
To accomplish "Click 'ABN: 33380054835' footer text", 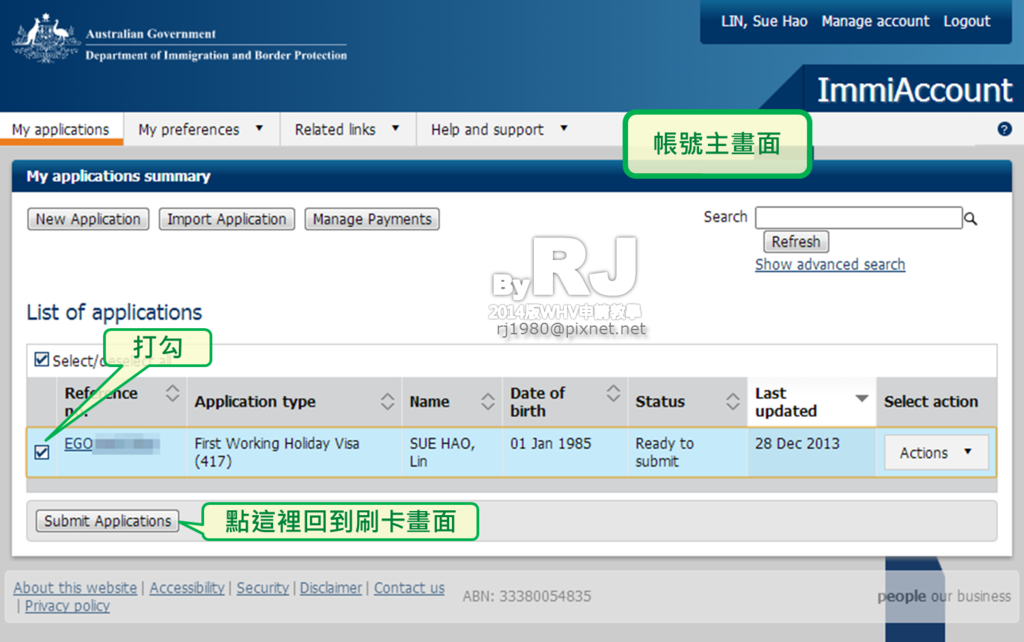I will coord(526,596).
